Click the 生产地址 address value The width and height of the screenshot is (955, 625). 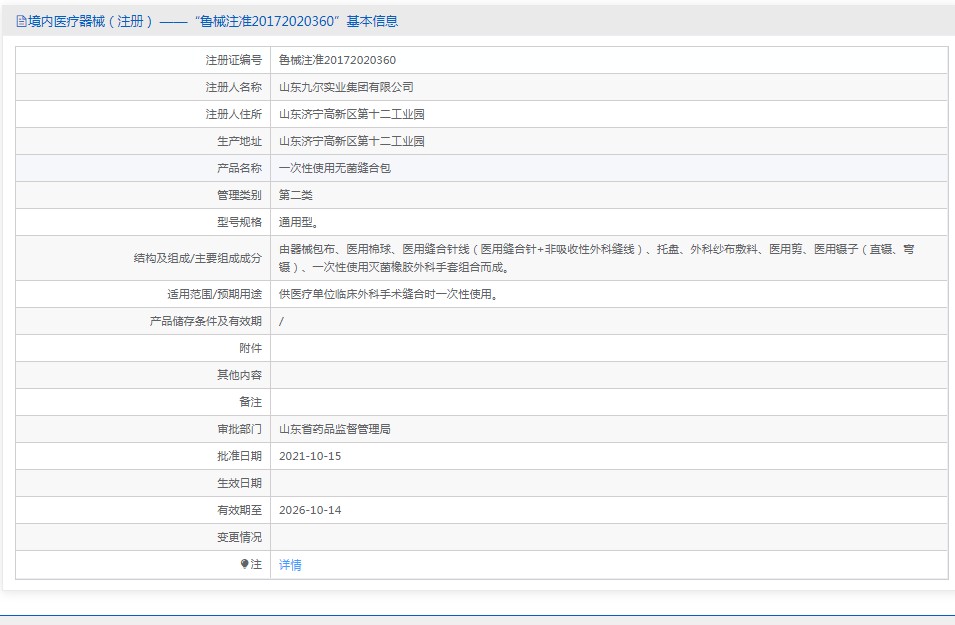click(351, 141)
